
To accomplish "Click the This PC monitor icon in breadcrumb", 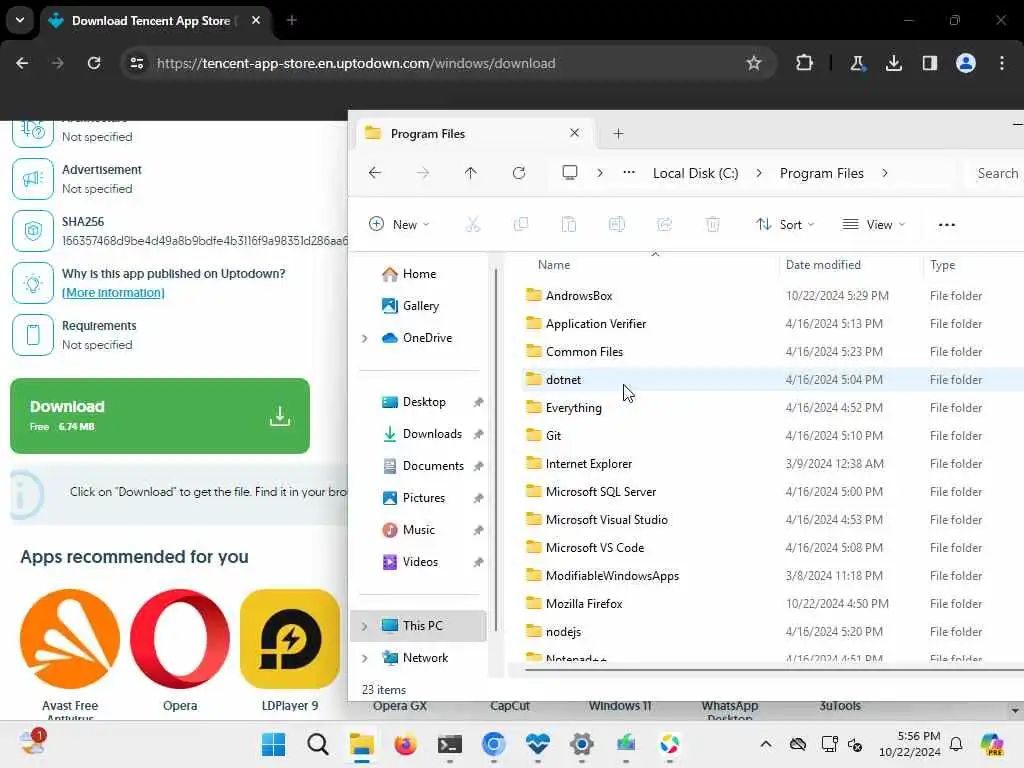I will pos(569,172).
